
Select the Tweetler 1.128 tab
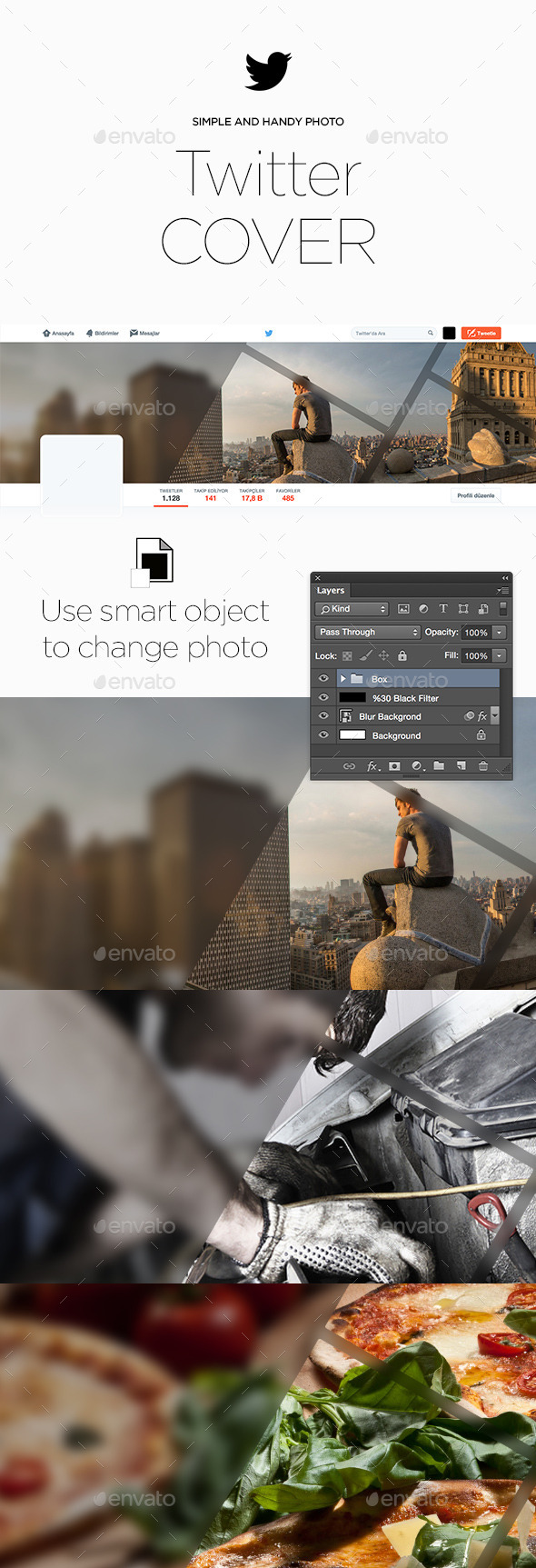(x=171, y=495)
